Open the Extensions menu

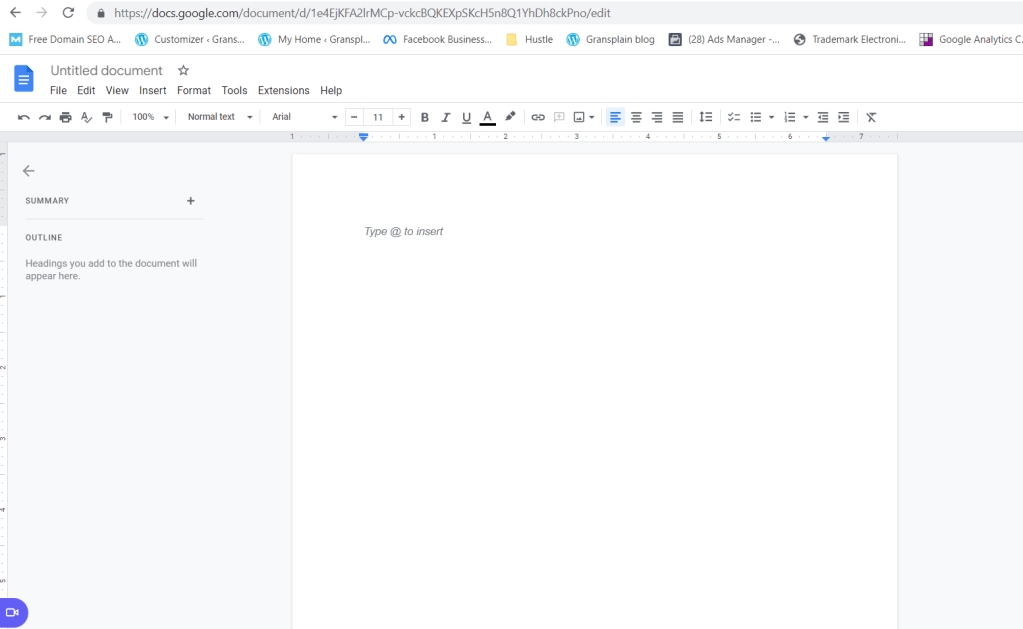pos(283,91)
